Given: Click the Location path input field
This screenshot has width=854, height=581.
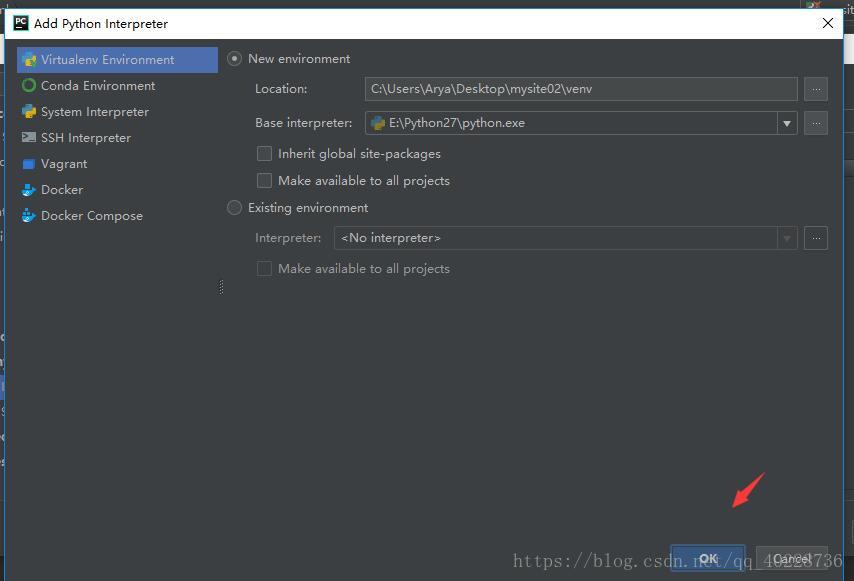Looking at the screenshot, I should 581,89.
